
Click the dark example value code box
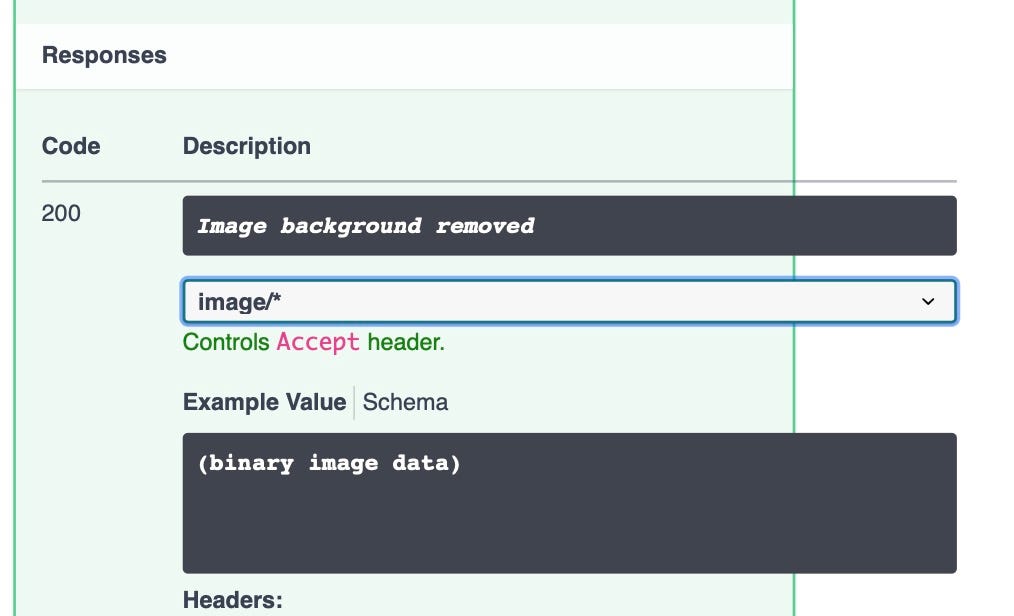coord(570,500)
